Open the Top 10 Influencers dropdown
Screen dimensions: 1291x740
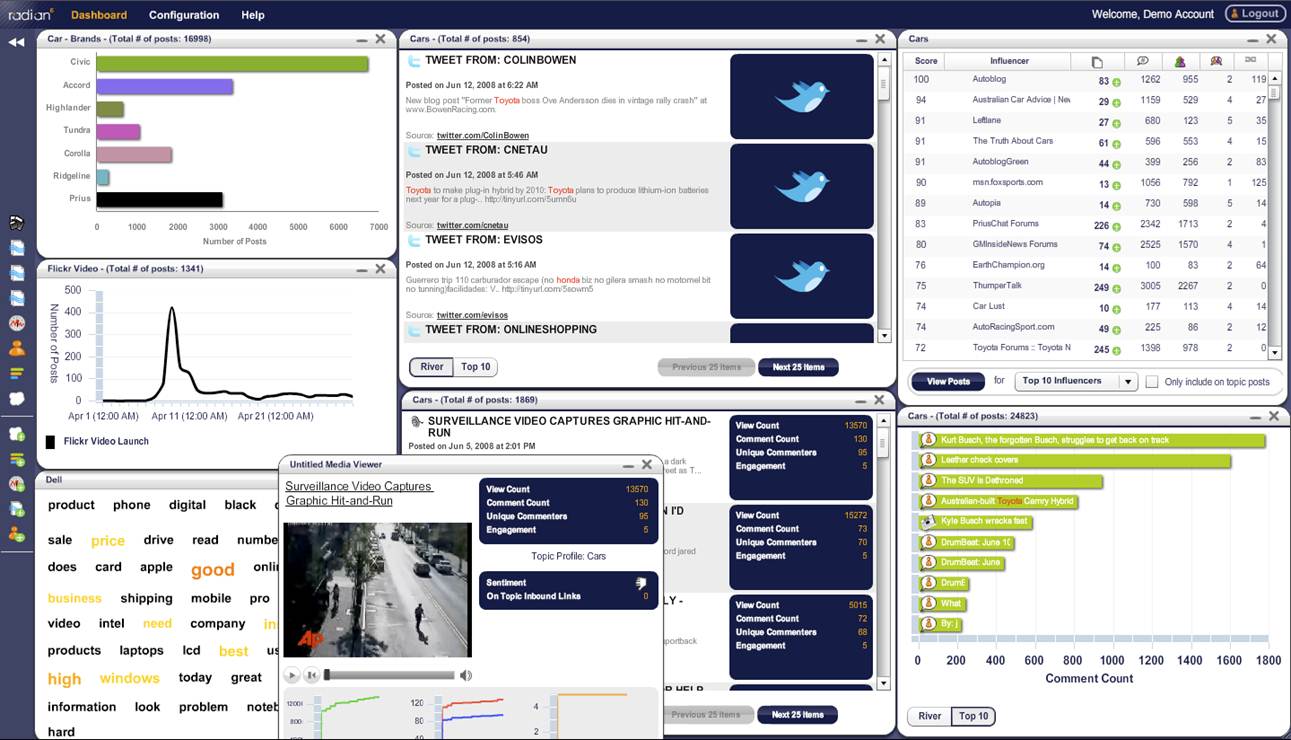click(1128, 381)
